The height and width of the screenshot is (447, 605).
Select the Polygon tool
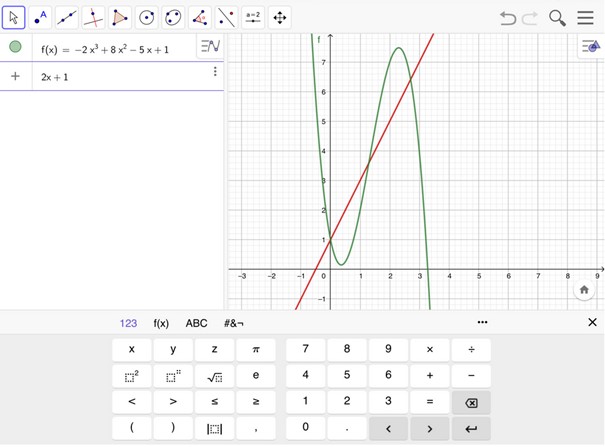120,17
